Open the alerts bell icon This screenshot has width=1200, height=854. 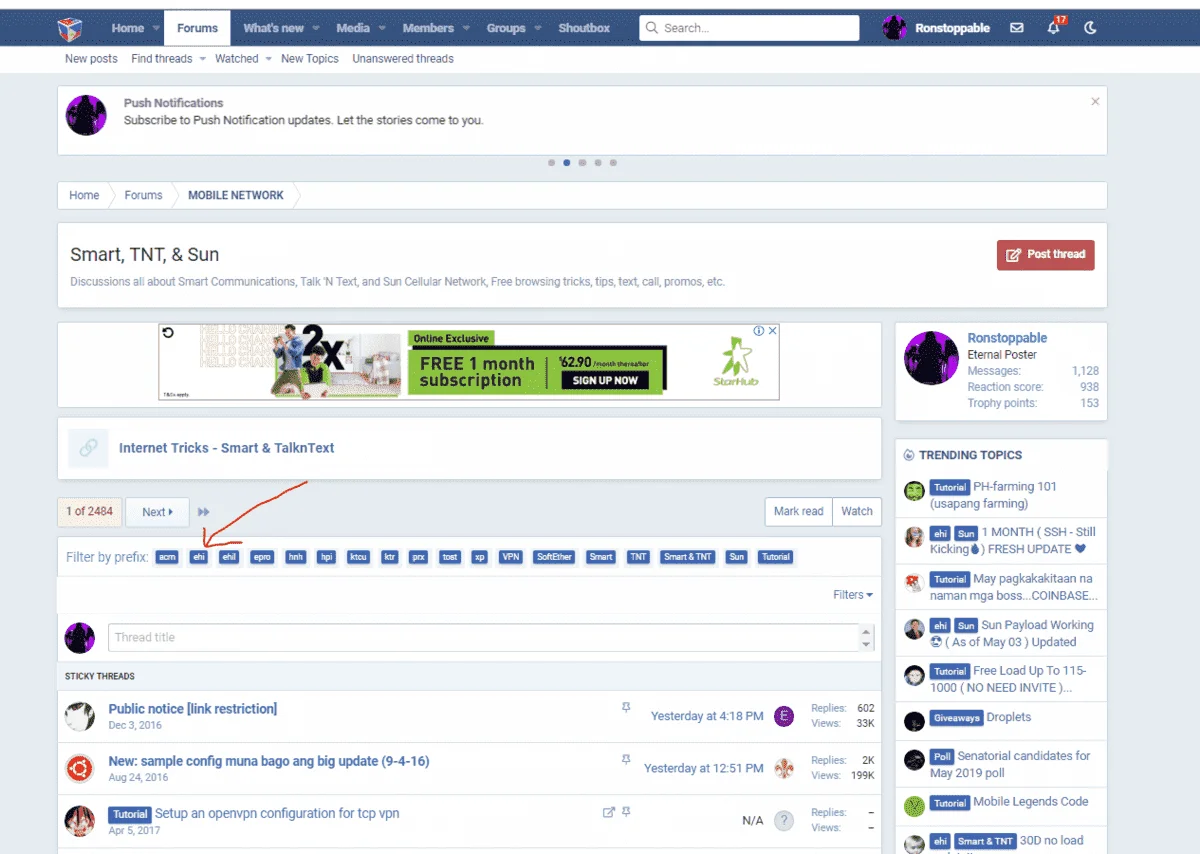click(1054, 27)
